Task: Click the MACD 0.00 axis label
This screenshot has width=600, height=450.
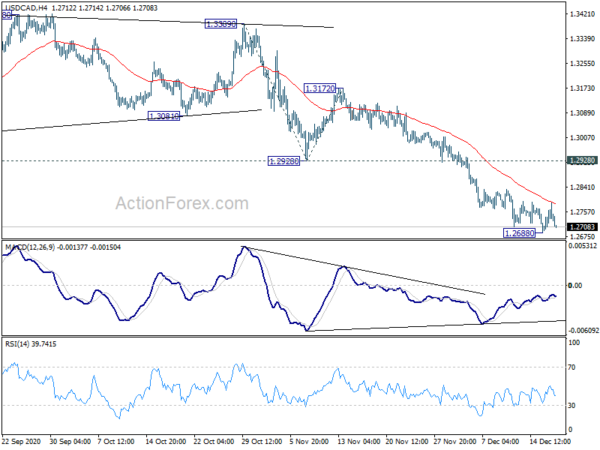Action: 575,285
